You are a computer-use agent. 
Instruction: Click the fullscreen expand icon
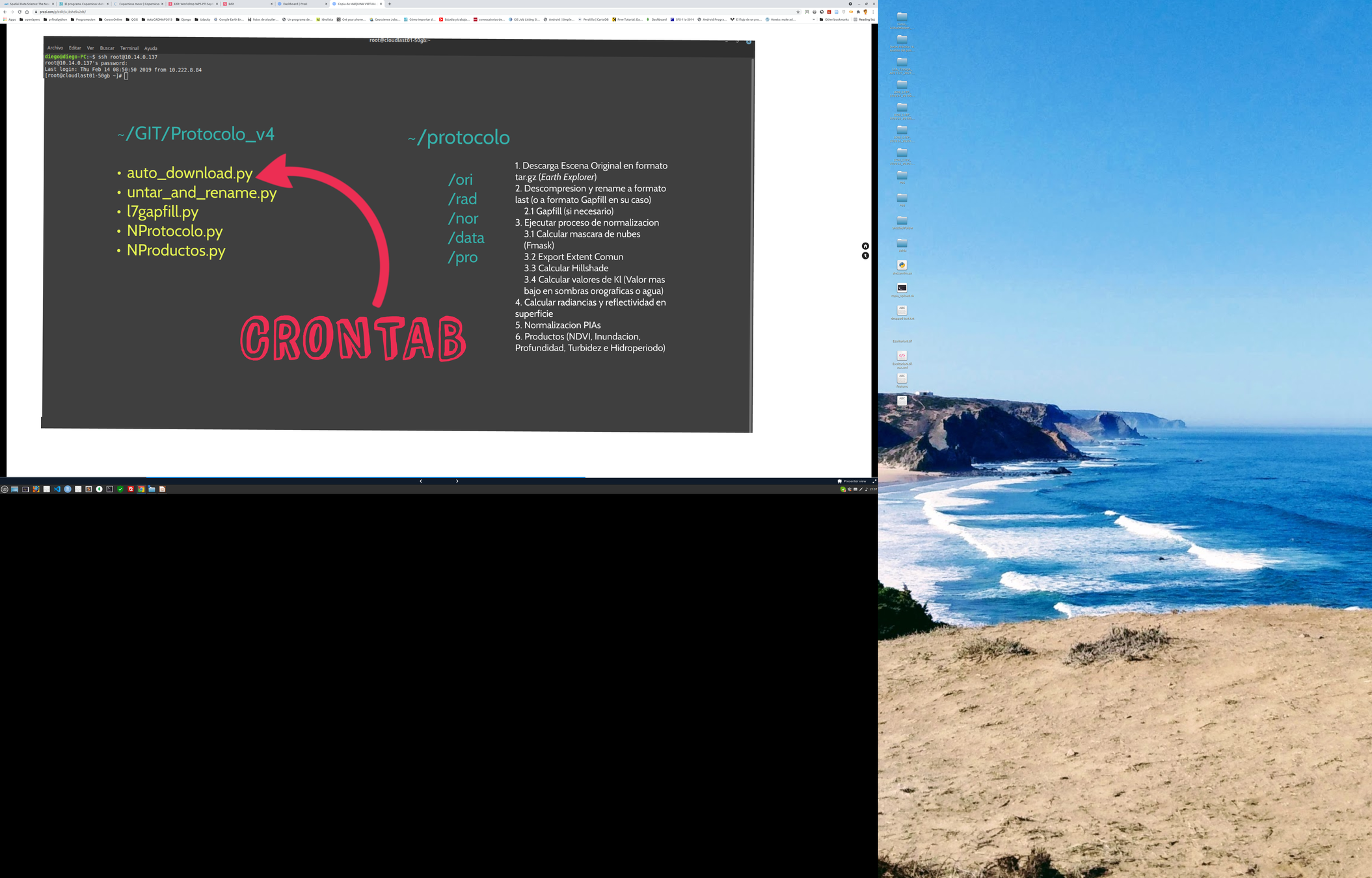pos(874,481)
